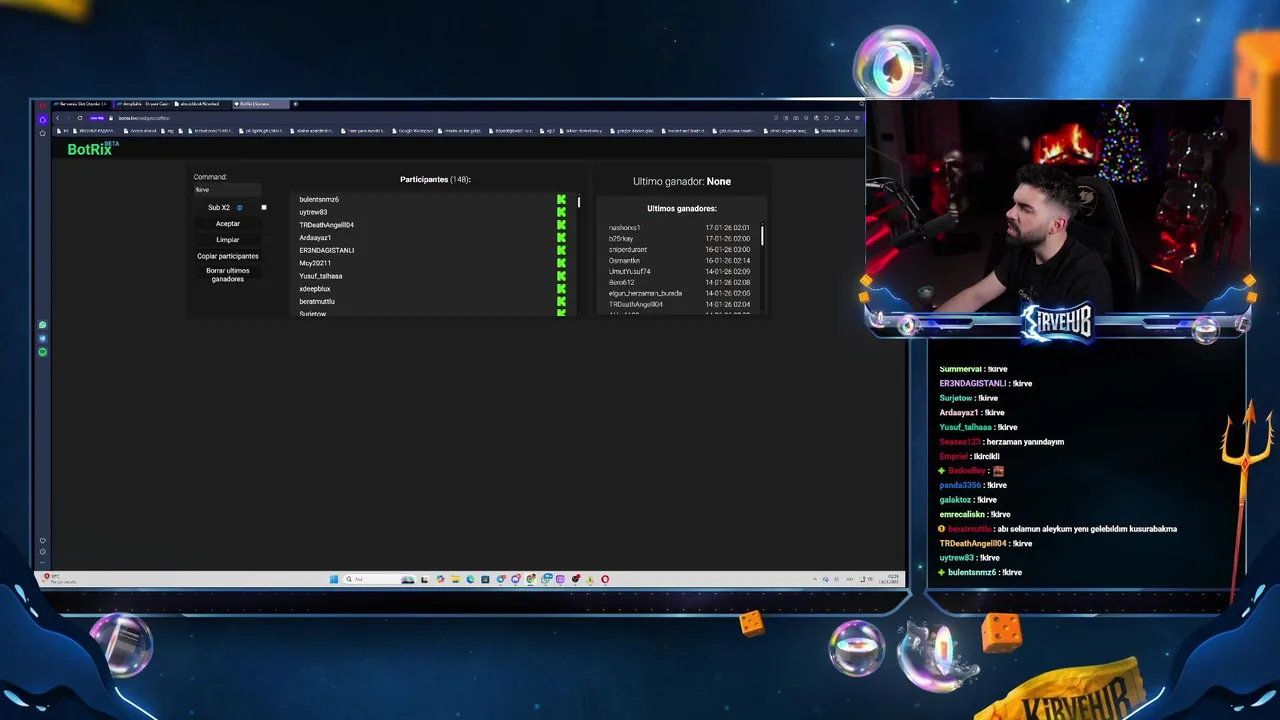Select winner entry b25rkay
Image resolution: width=1280 pixels, height=720 pixels.
click(621, 239)
